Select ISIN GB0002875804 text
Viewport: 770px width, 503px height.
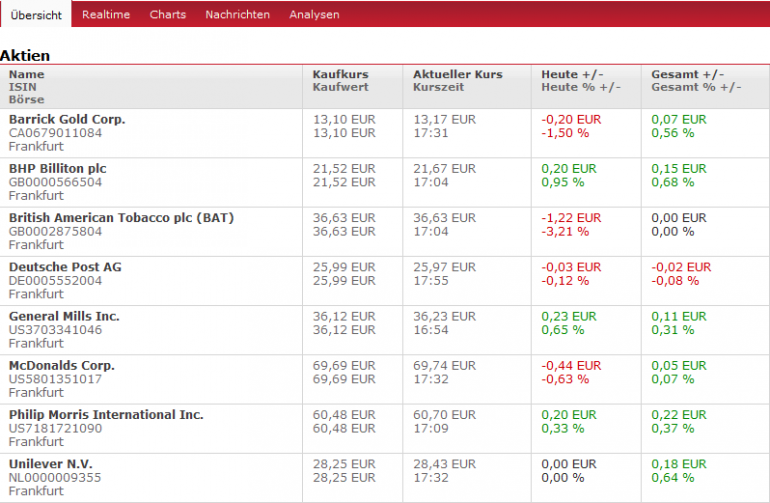[x=55, y=231]
